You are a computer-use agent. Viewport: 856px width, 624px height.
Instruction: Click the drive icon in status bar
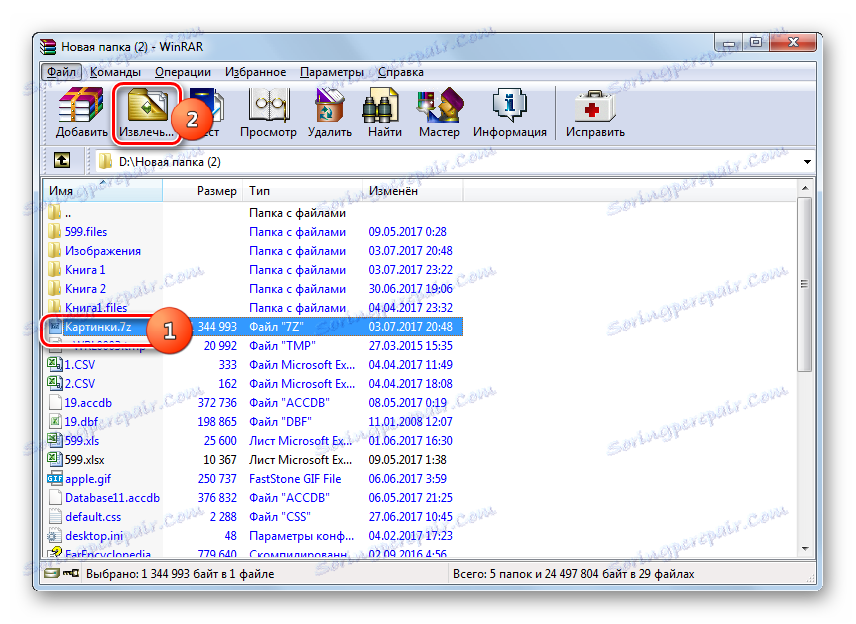(52, 573)
